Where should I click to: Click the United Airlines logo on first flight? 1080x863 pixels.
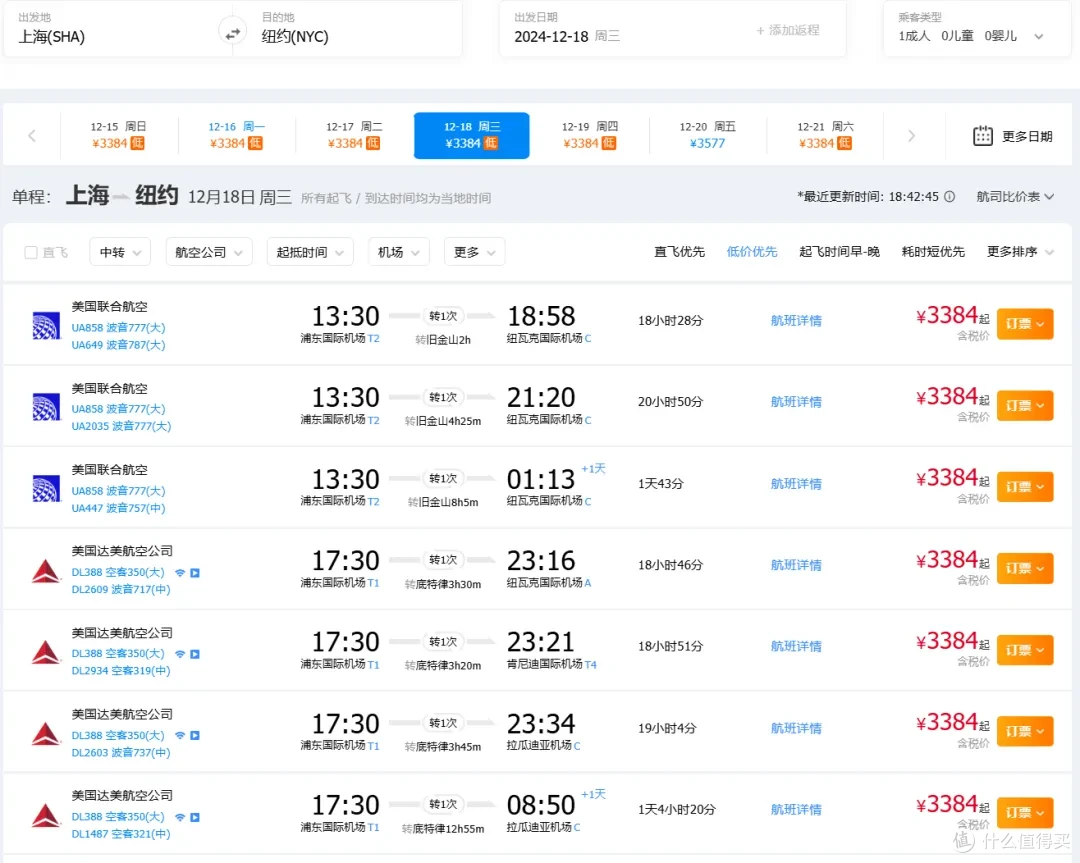click(45, 323)
